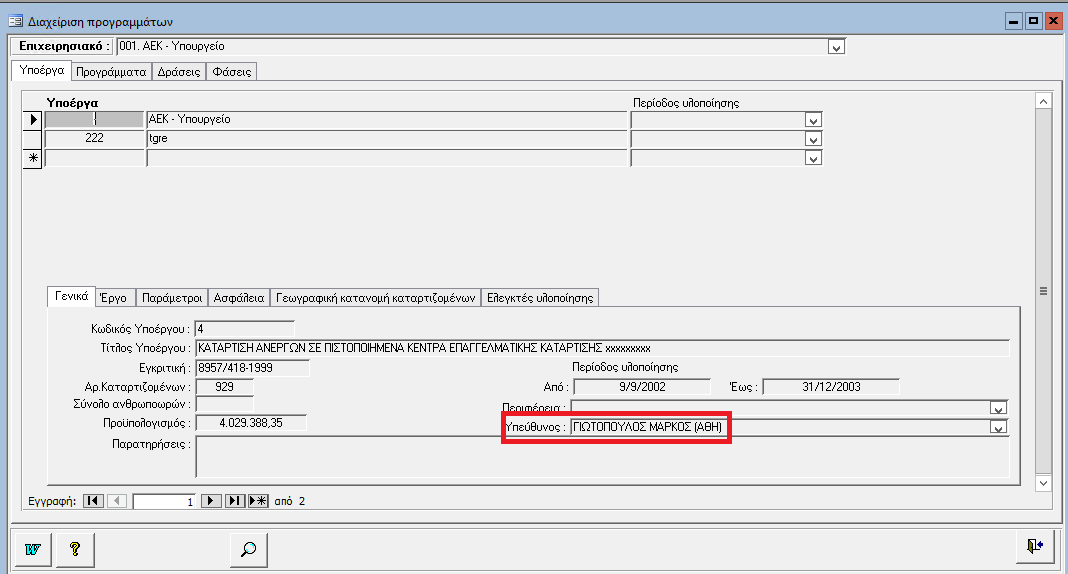Click the magnifying glass search button

[x=248, y=547]
